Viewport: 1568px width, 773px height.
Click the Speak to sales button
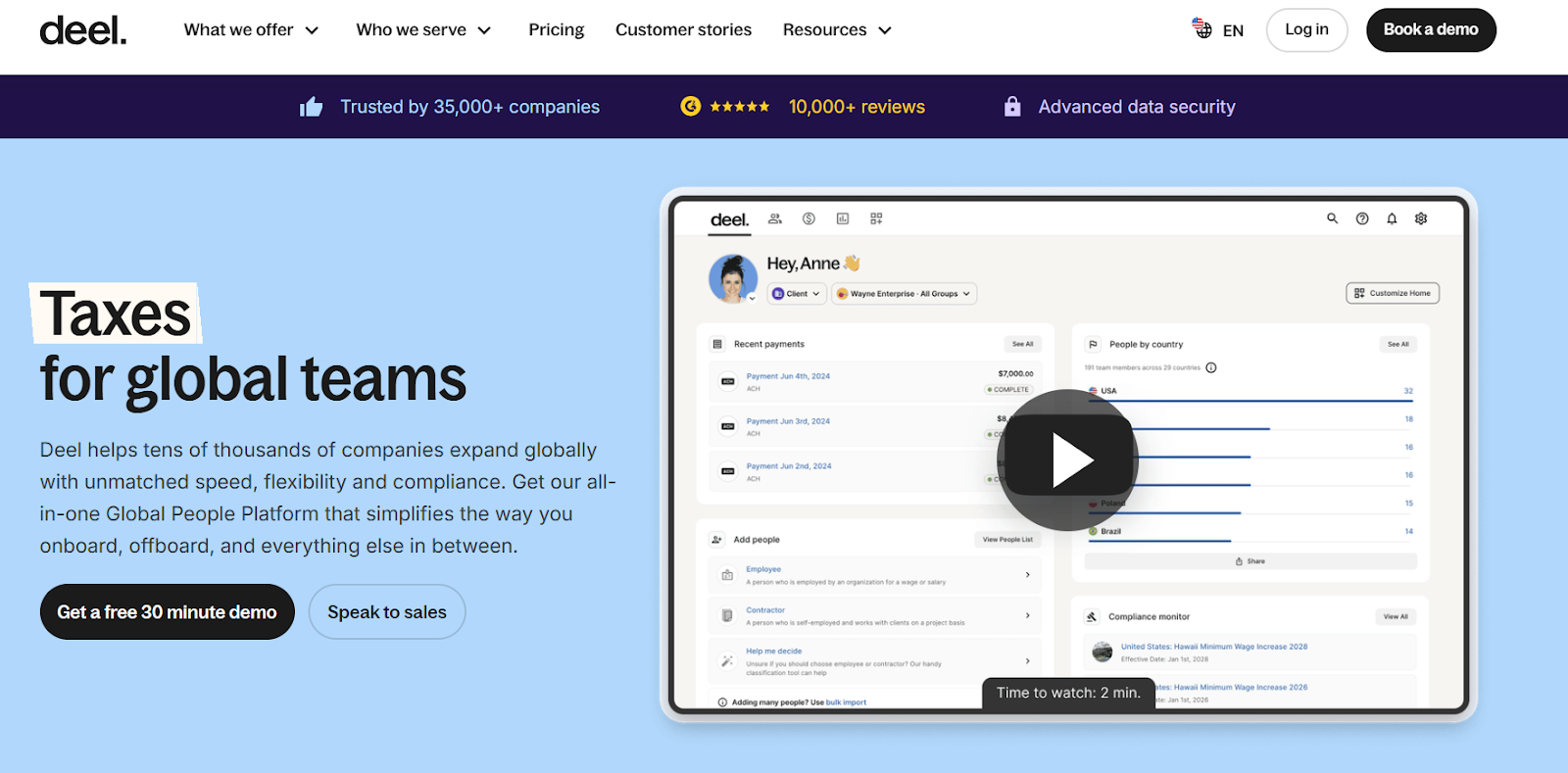tap(387, 612)
